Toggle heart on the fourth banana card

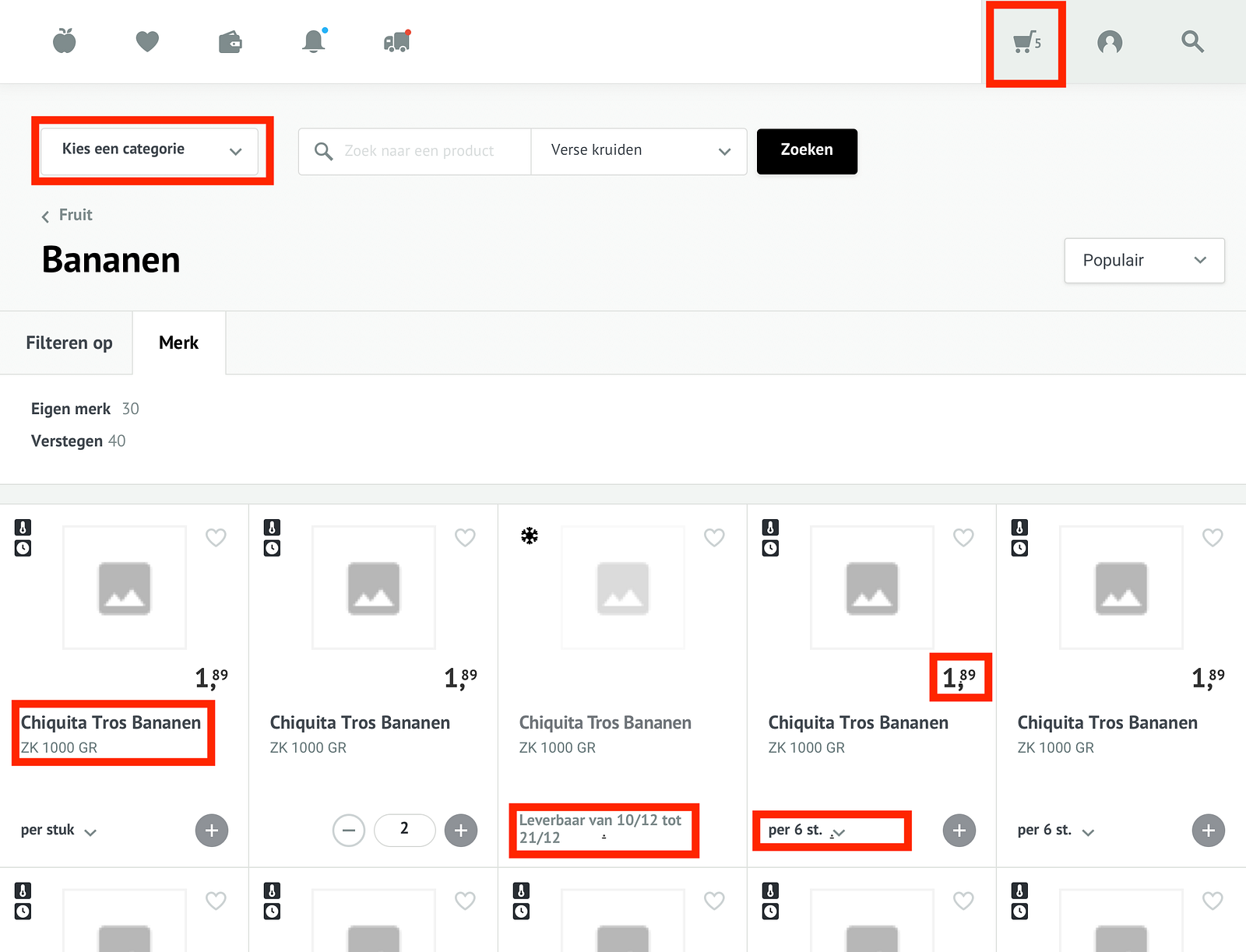pyautogui.click(x=963, y=537)
